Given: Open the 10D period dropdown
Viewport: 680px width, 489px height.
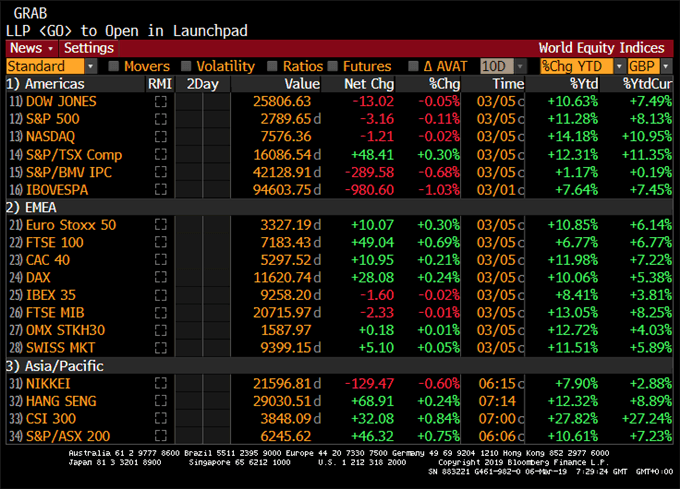Looking at the screenshot, I should click(x=520, y=66).
